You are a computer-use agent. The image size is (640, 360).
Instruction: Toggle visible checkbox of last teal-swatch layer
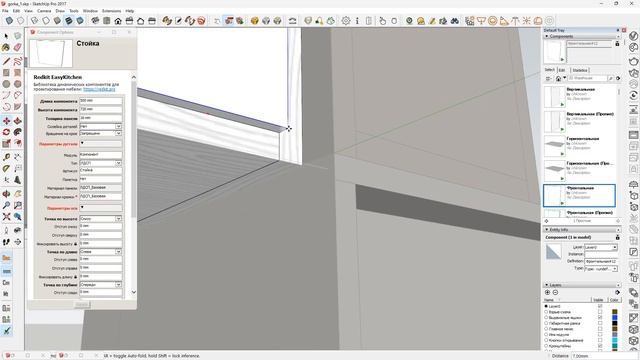(600, 346)
